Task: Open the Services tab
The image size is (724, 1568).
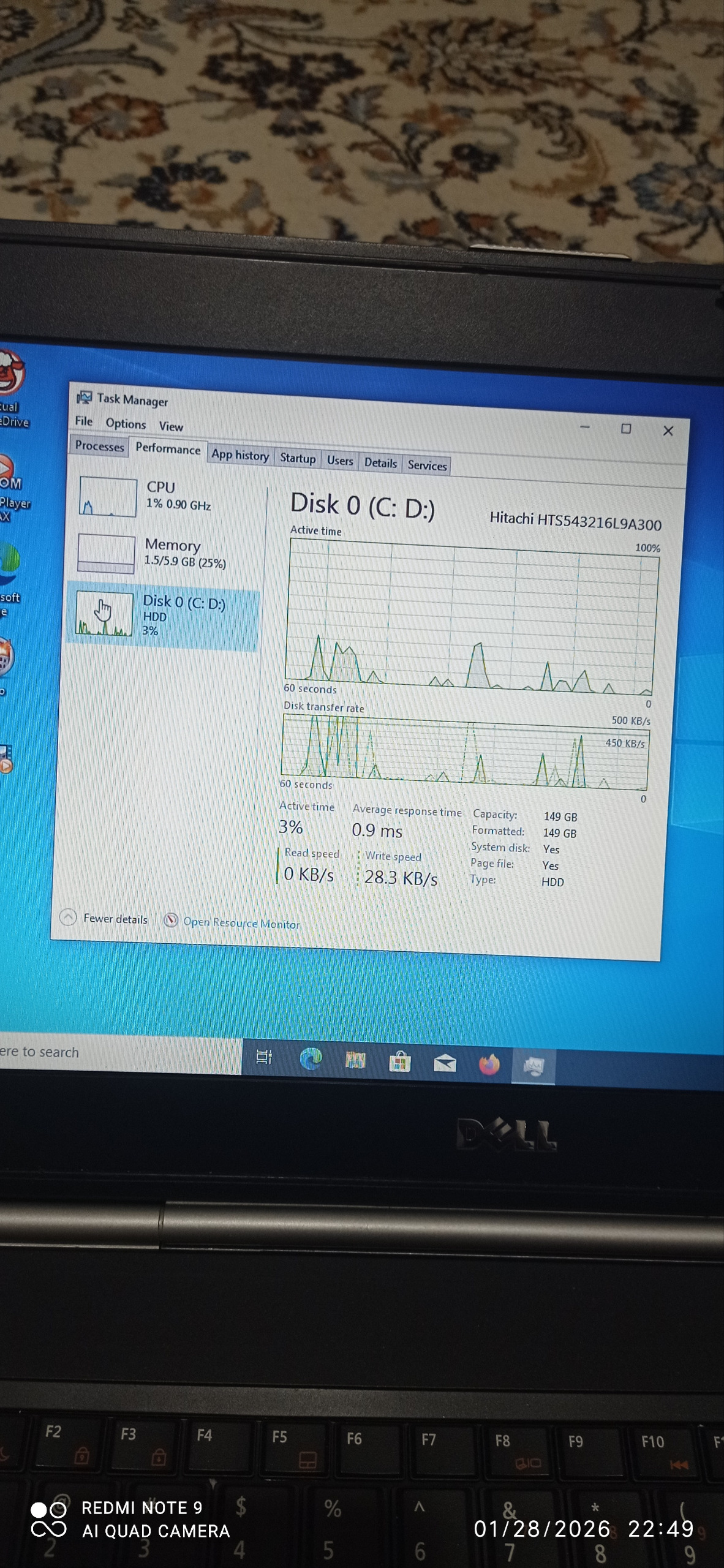Action: (x=427, y=466)
